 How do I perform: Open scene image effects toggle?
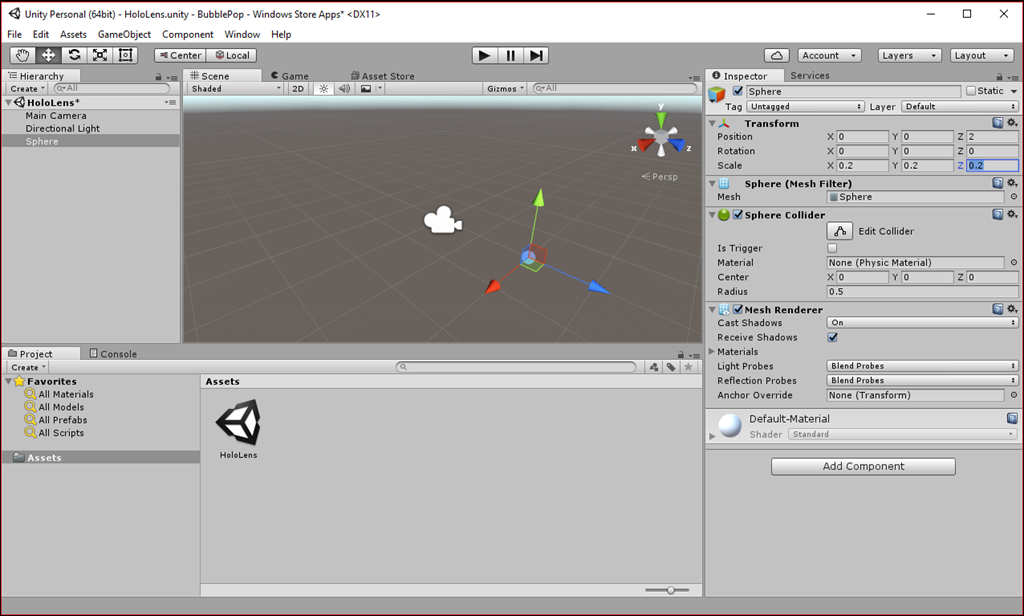pos(366,89)
